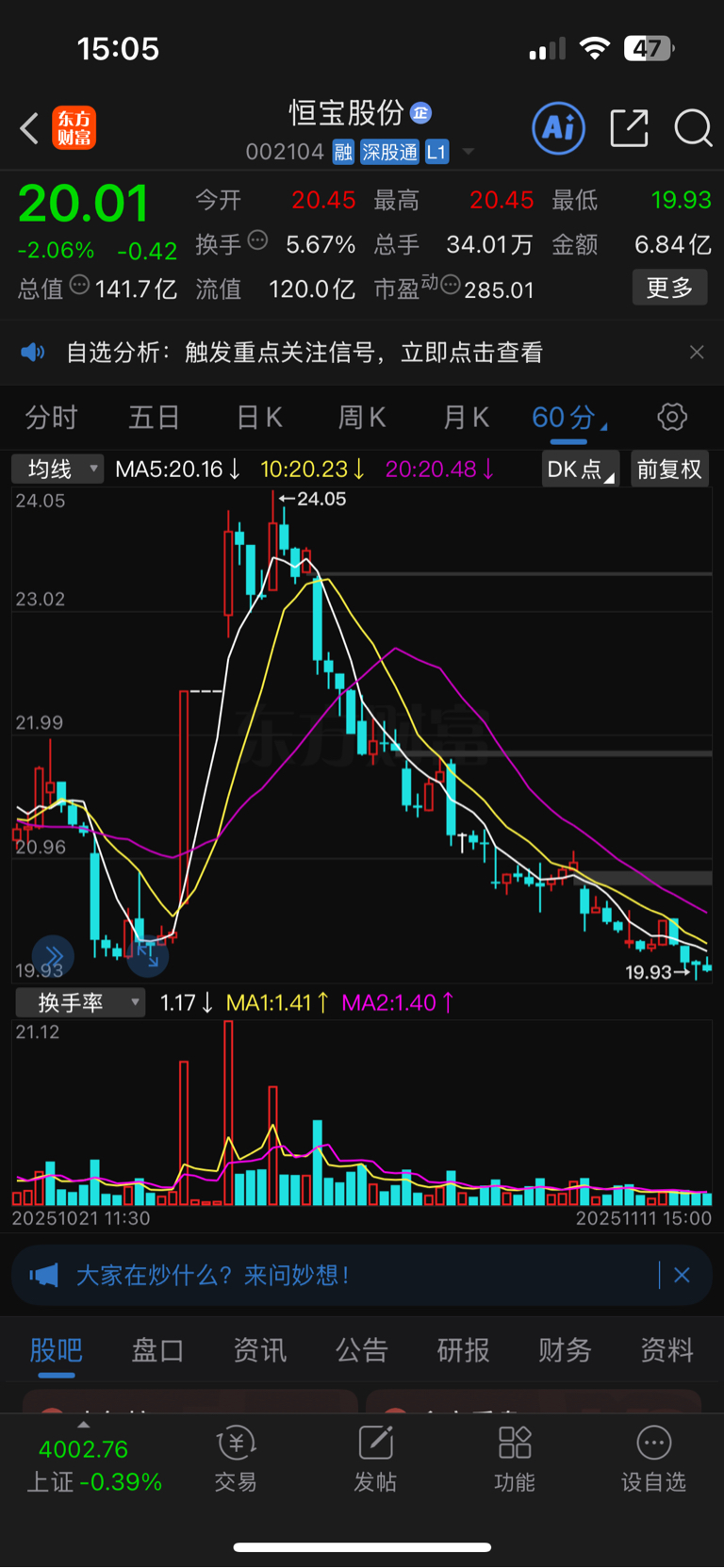
Task: Click the 更多 button
Action: coord(669,288)
